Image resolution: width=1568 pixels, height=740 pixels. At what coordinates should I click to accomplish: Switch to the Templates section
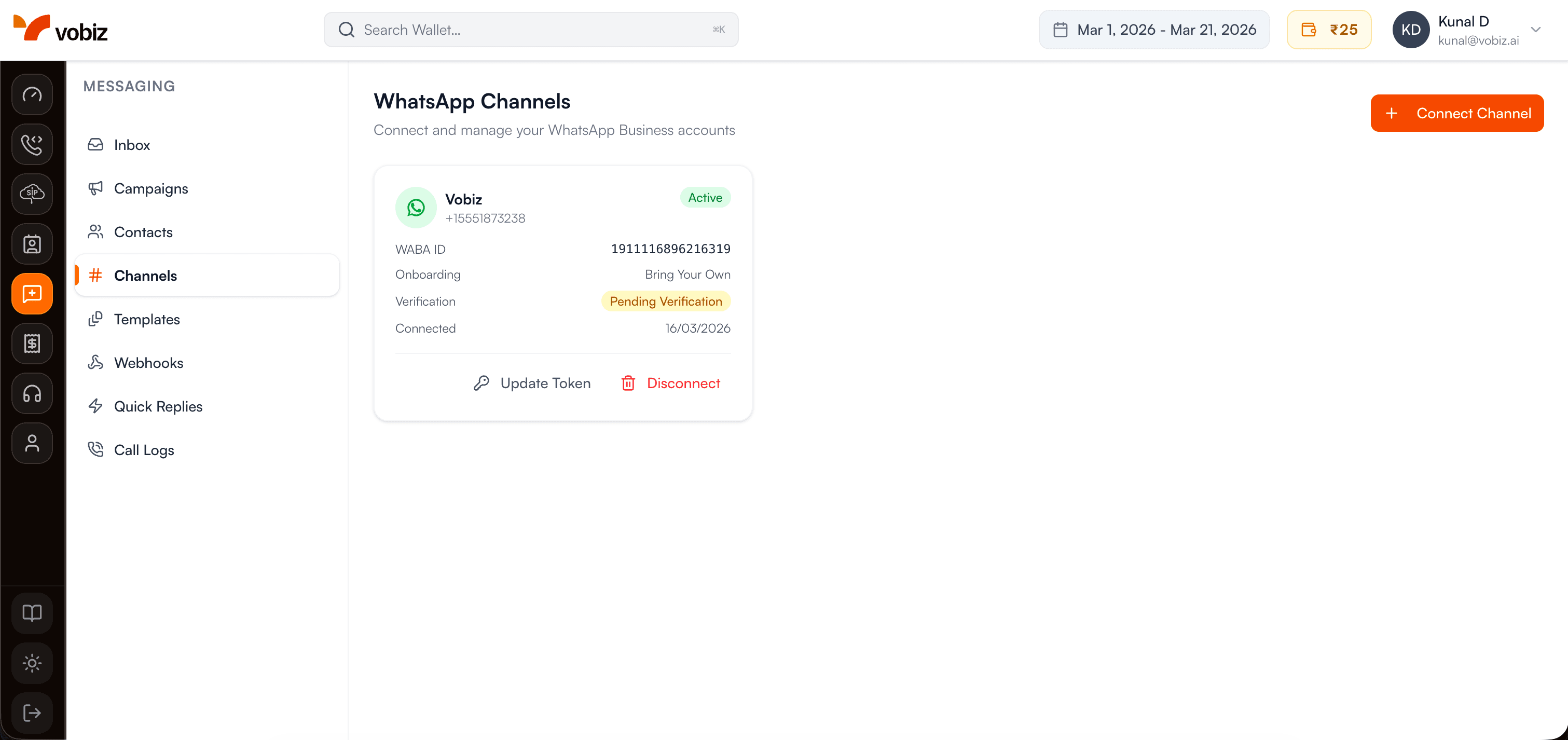tap(147, 319)
